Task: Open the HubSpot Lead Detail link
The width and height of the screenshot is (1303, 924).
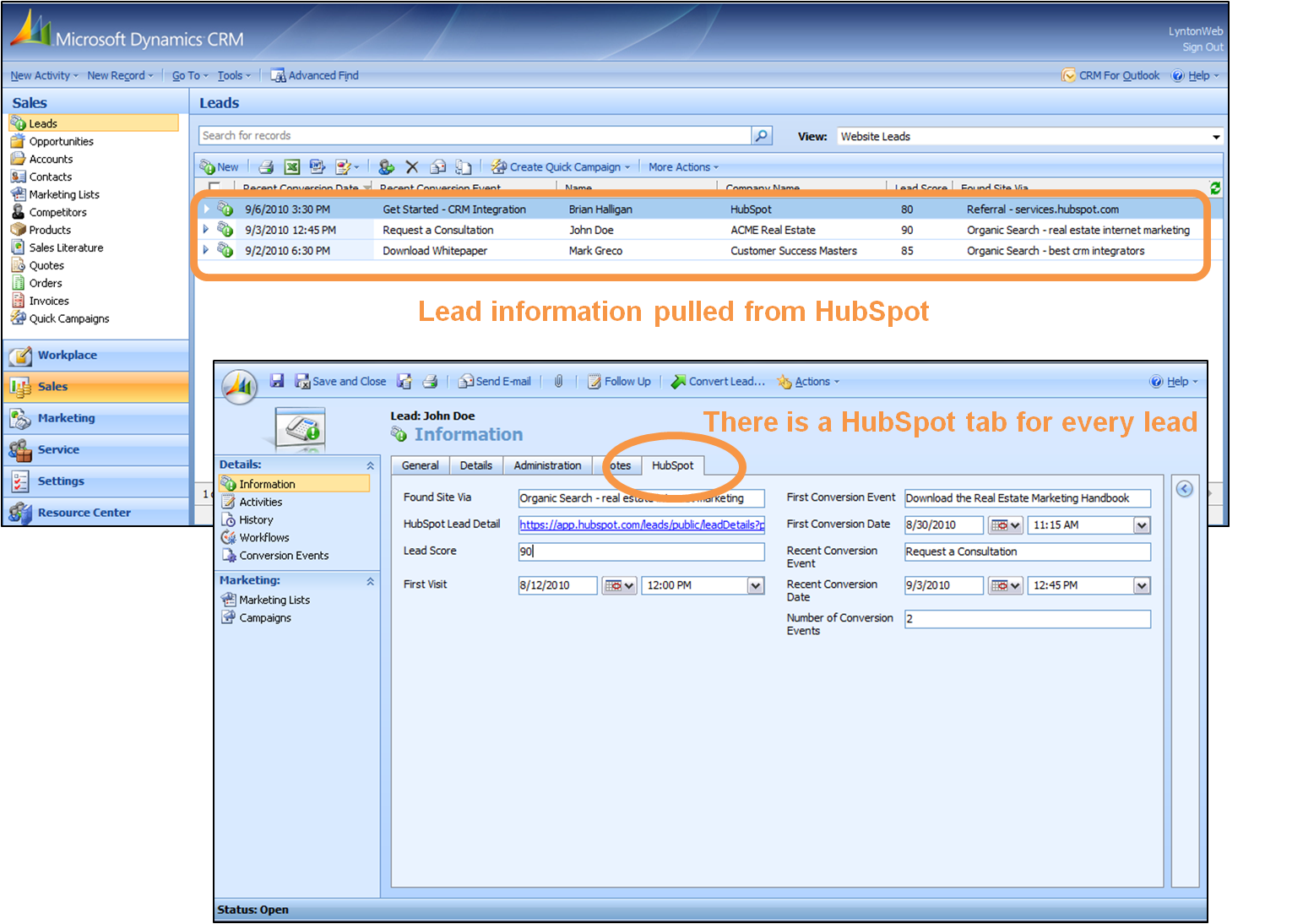Action: (641, 525)
